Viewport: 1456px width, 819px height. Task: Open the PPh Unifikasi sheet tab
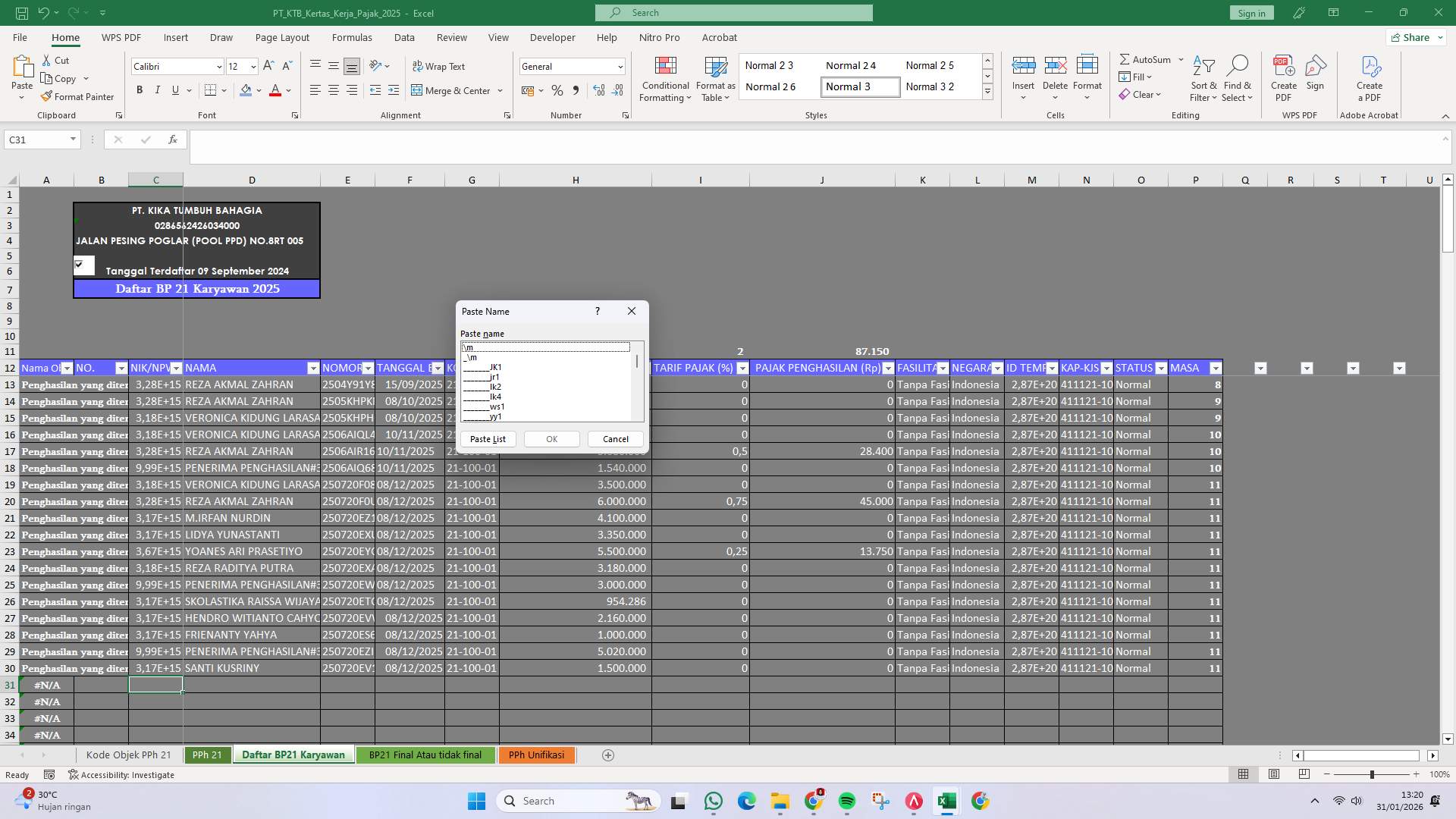pyautogui.click(x=536, y=755)
